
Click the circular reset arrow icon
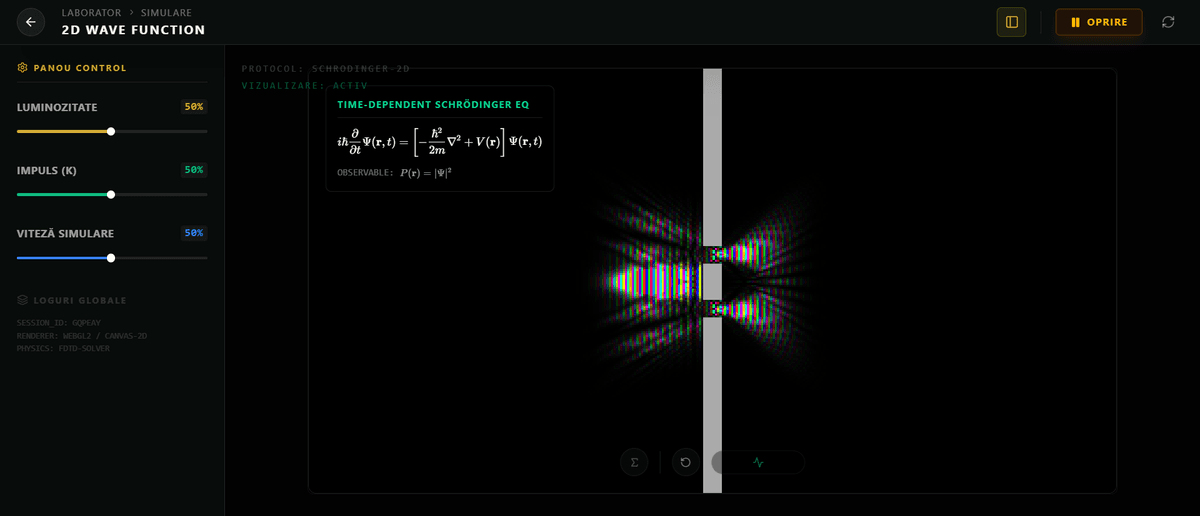(x=685, y=462)
